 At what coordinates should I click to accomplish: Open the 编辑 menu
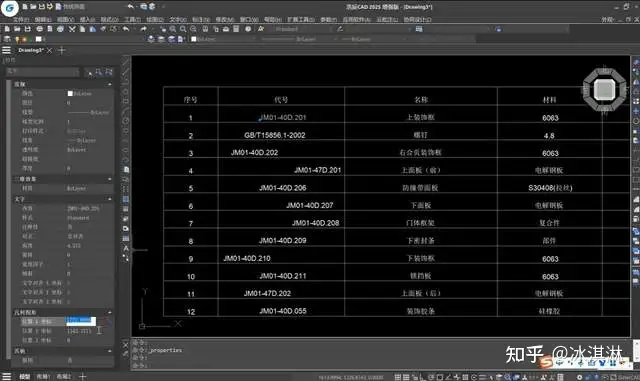[x=43, y=19]
